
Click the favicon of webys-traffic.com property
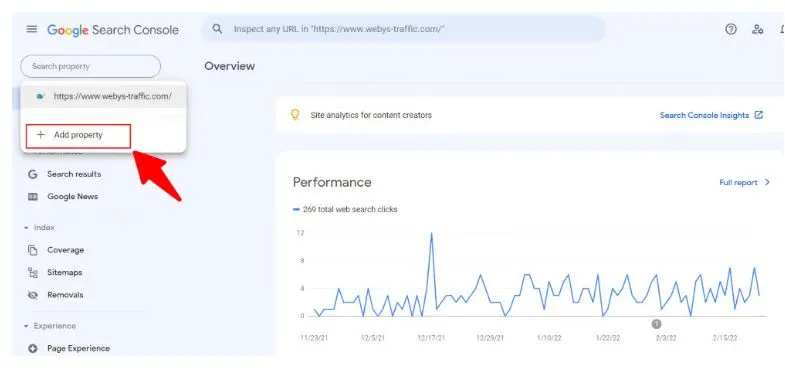[41, 97]
